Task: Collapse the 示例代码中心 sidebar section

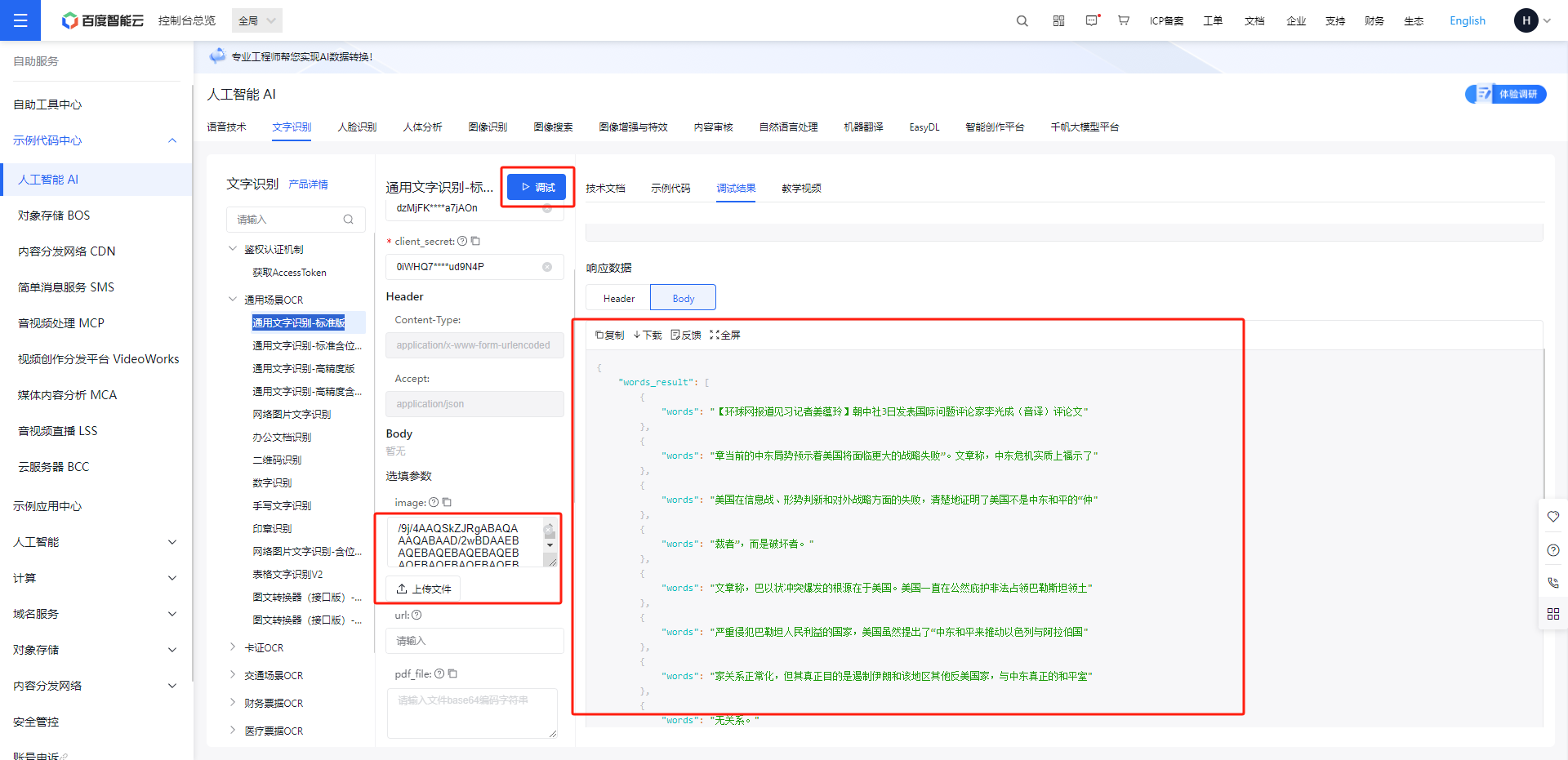Action: pyautogui.click(x=172, y=140)
